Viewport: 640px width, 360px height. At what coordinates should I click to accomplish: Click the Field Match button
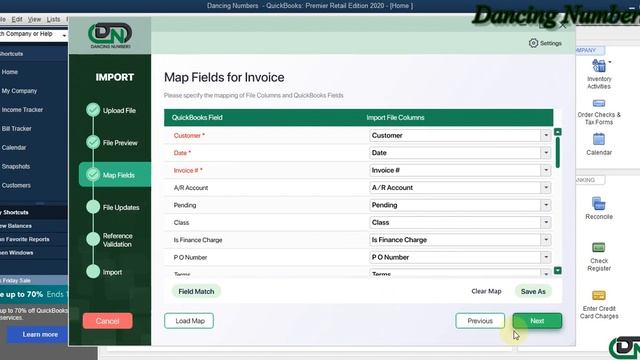pos(196,291)
